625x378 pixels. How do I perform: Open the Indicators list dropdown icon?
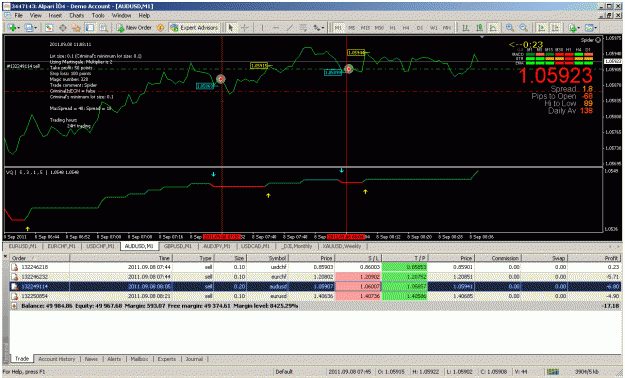point(573,28)
